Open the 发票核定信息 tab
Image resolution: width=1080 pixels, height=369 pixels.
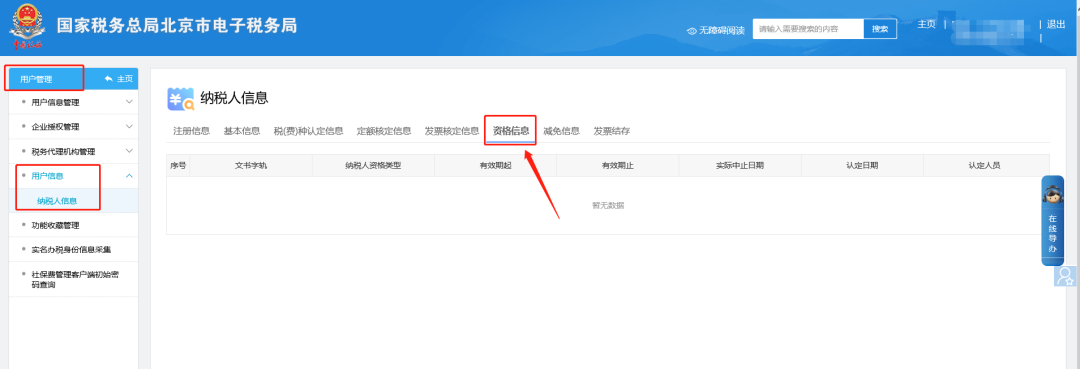452,131
